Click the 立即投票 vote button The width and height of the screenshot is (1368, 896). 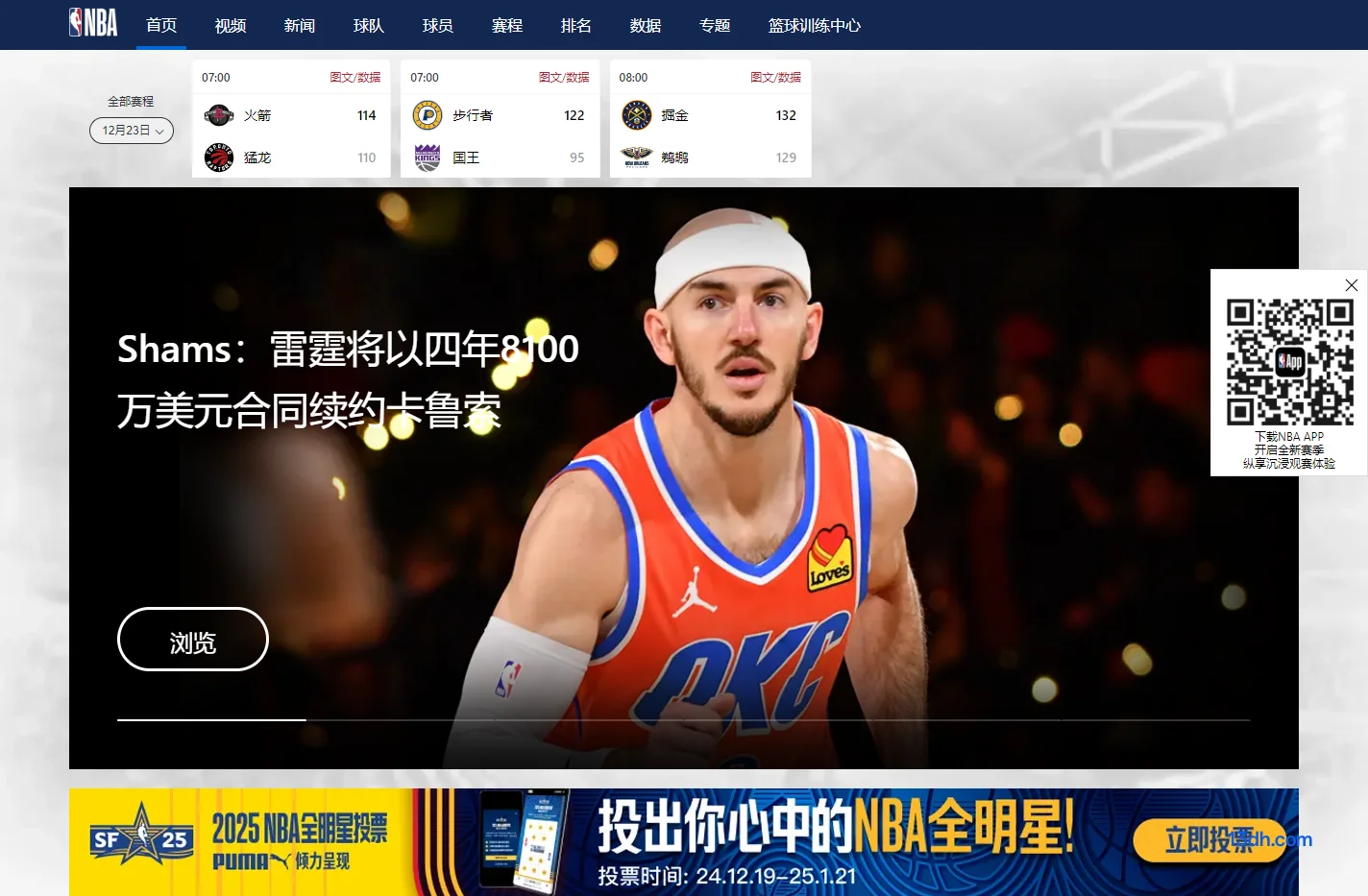tap(1209, 840)
